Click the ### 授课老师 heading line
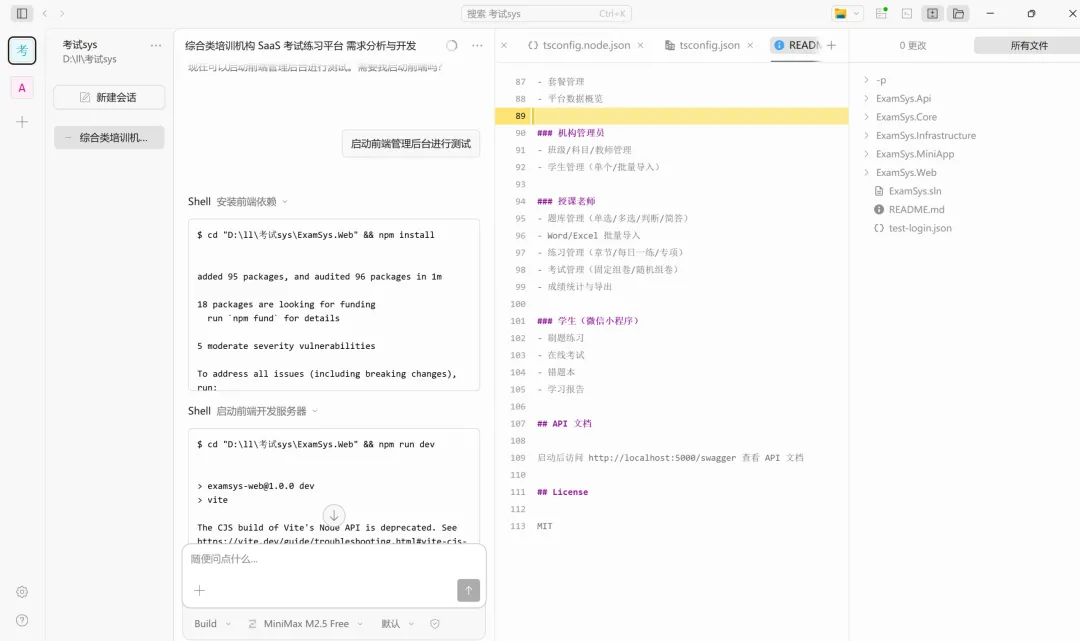This screenshot has height=641, width=1080. tap(566, 201)
